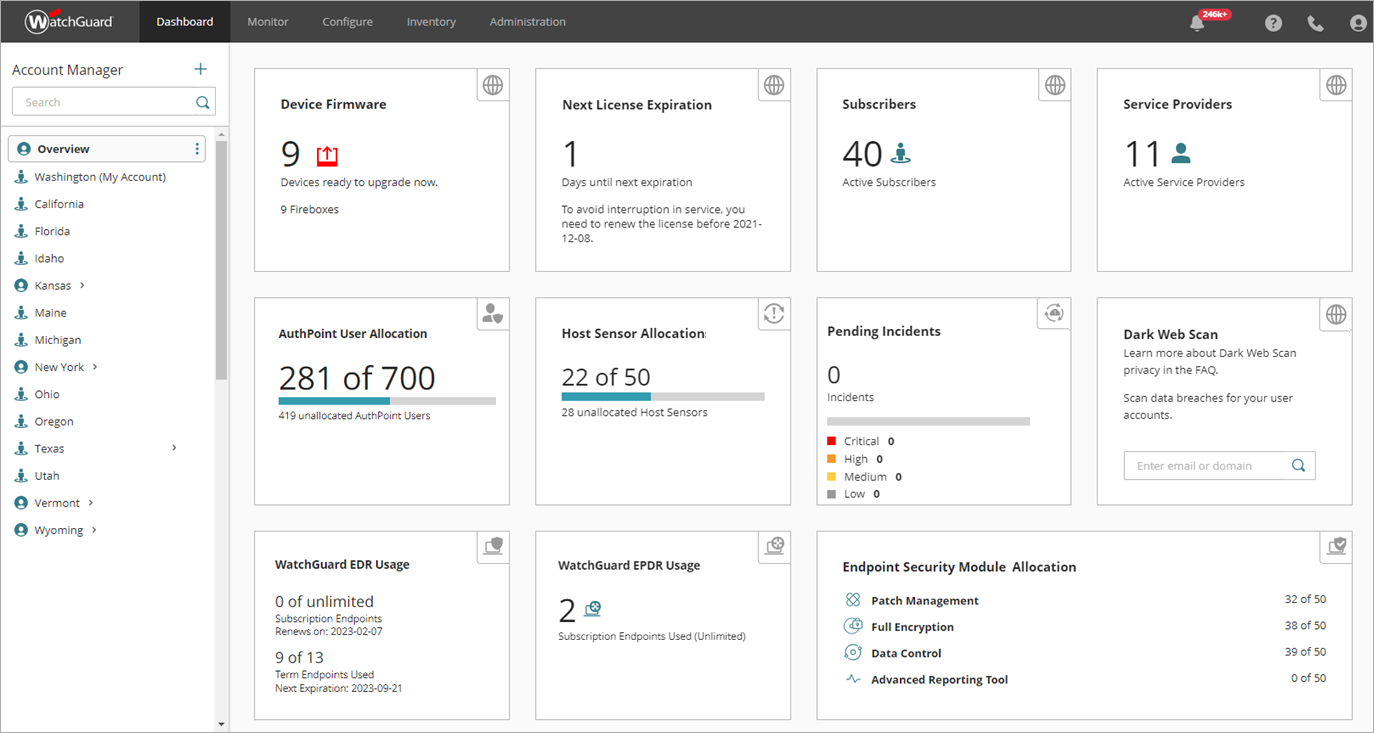Screen dimensions: 1374x733
Task: Select Overview in Account Manager
Action: click(107, 149)
